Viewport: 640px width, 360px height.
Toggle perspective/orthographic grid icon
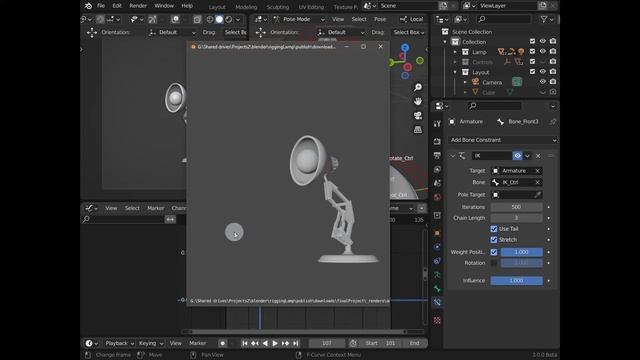tap(418, 130)
